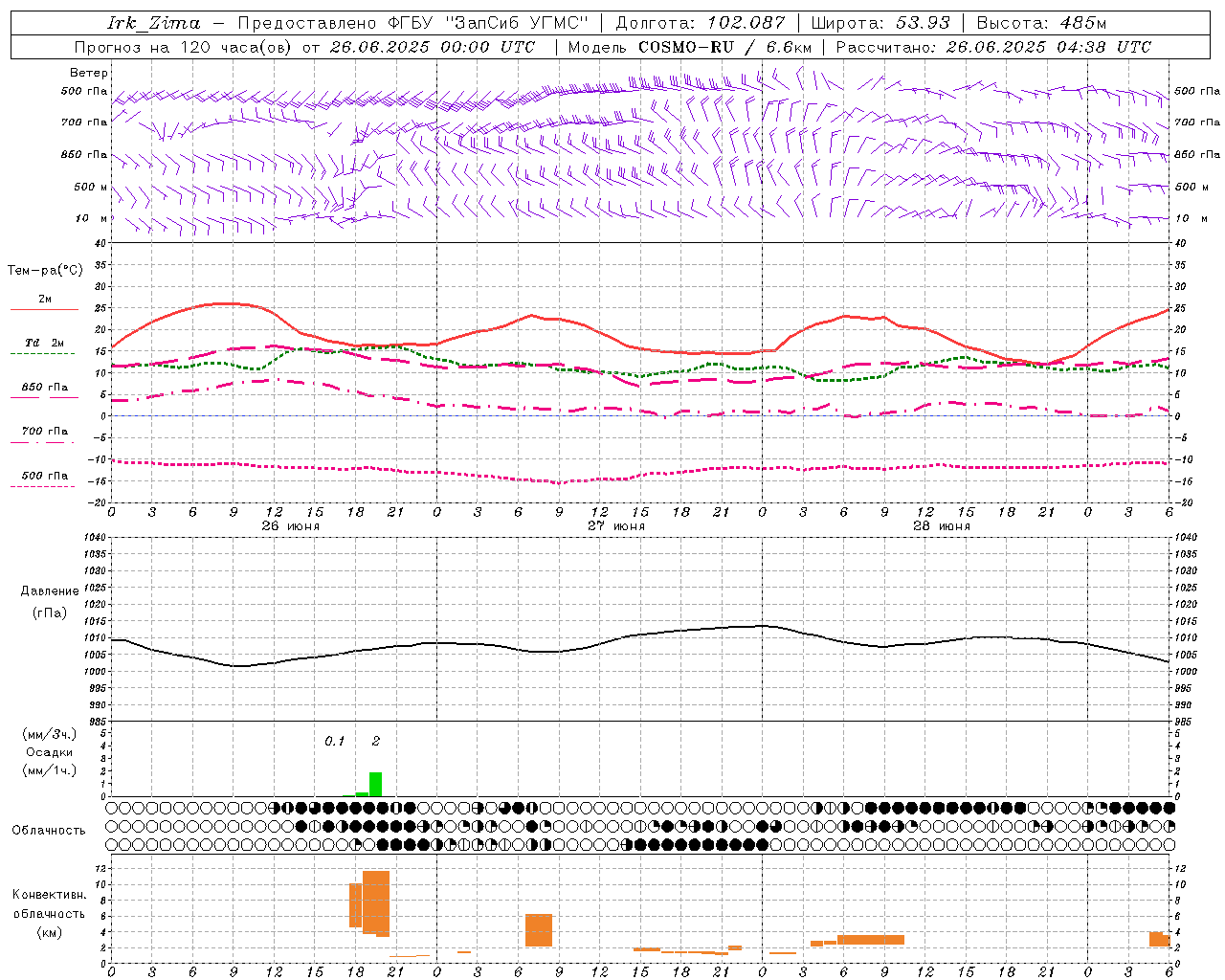Click the Td 2м dew point legend entry
This screenshot has width=1225, height=980.
tap(45, 346)
